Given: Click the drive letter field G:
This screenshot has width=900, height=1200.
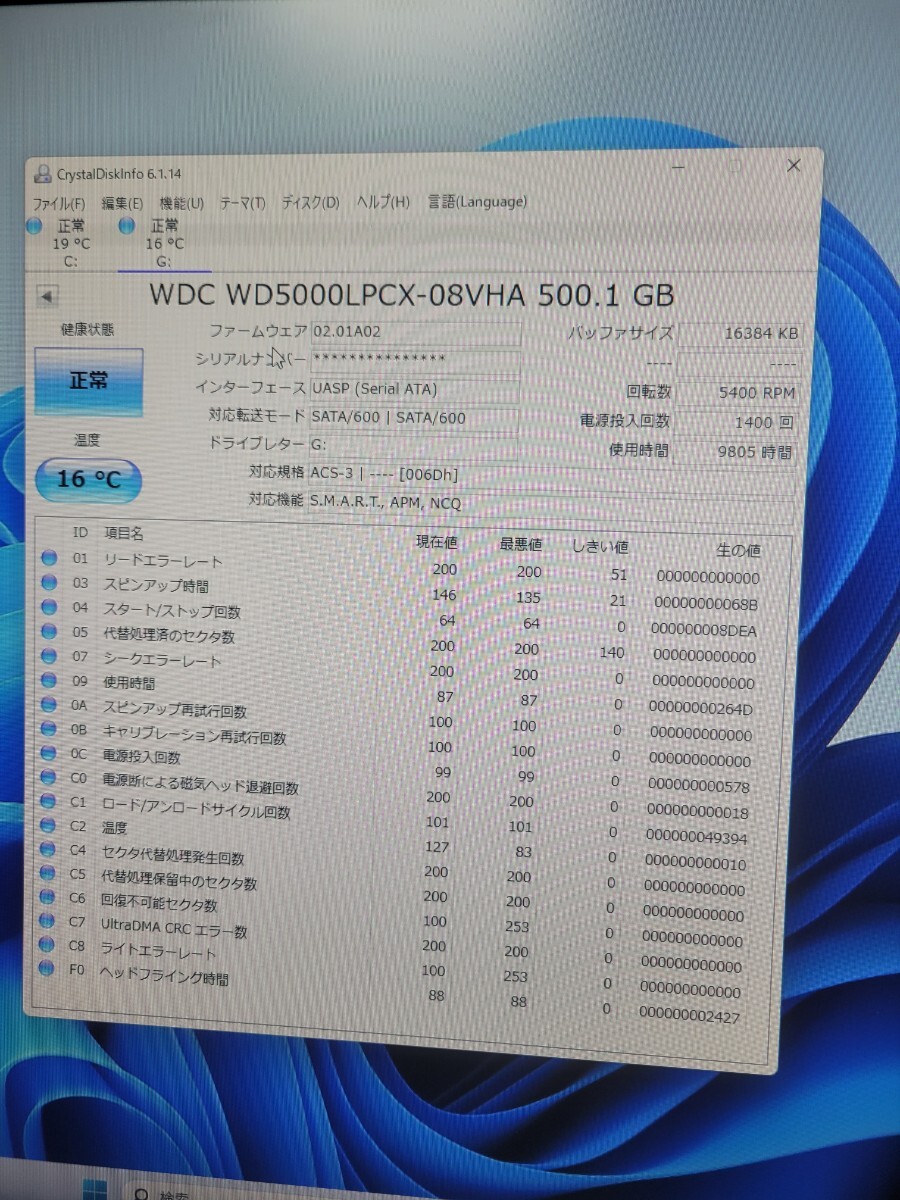Looking at the screenshot, I should 415,445.
